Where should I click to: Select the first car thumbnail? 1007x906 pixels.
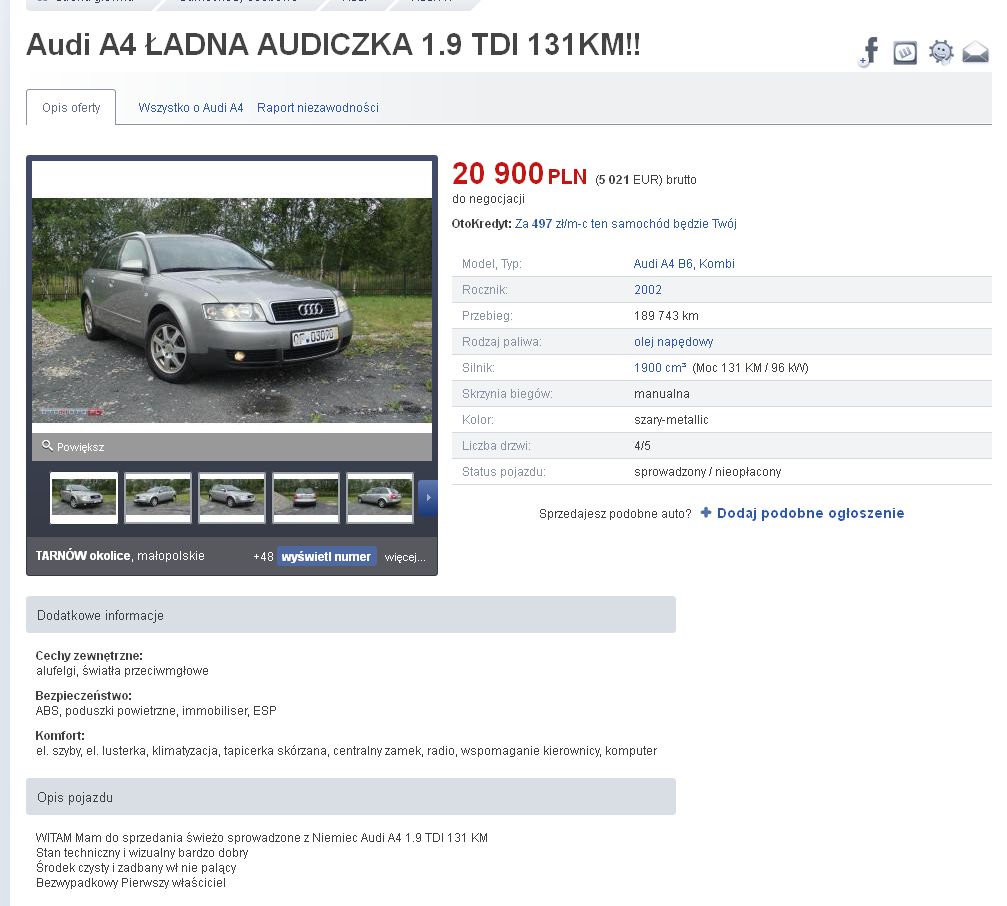click(x=84, y=498)
